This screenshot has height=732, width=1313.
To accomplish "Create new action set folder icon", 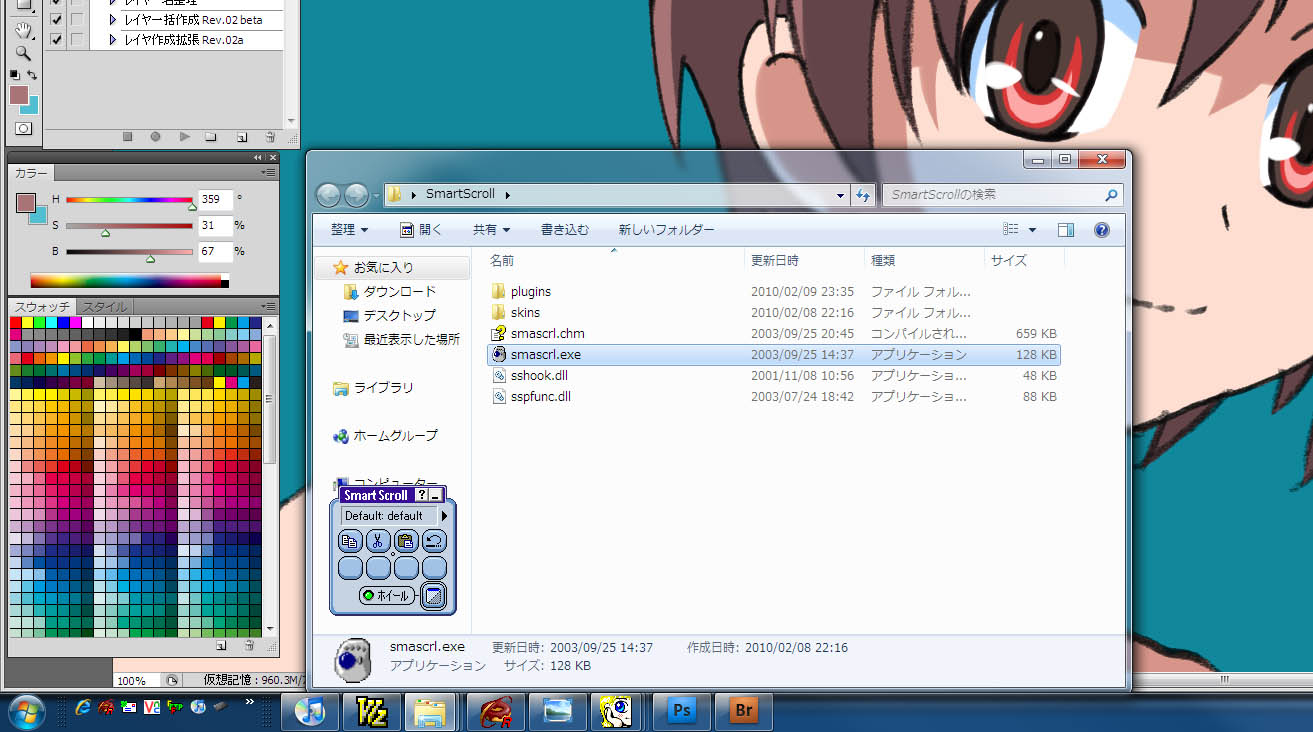I will tap(211, 137).
